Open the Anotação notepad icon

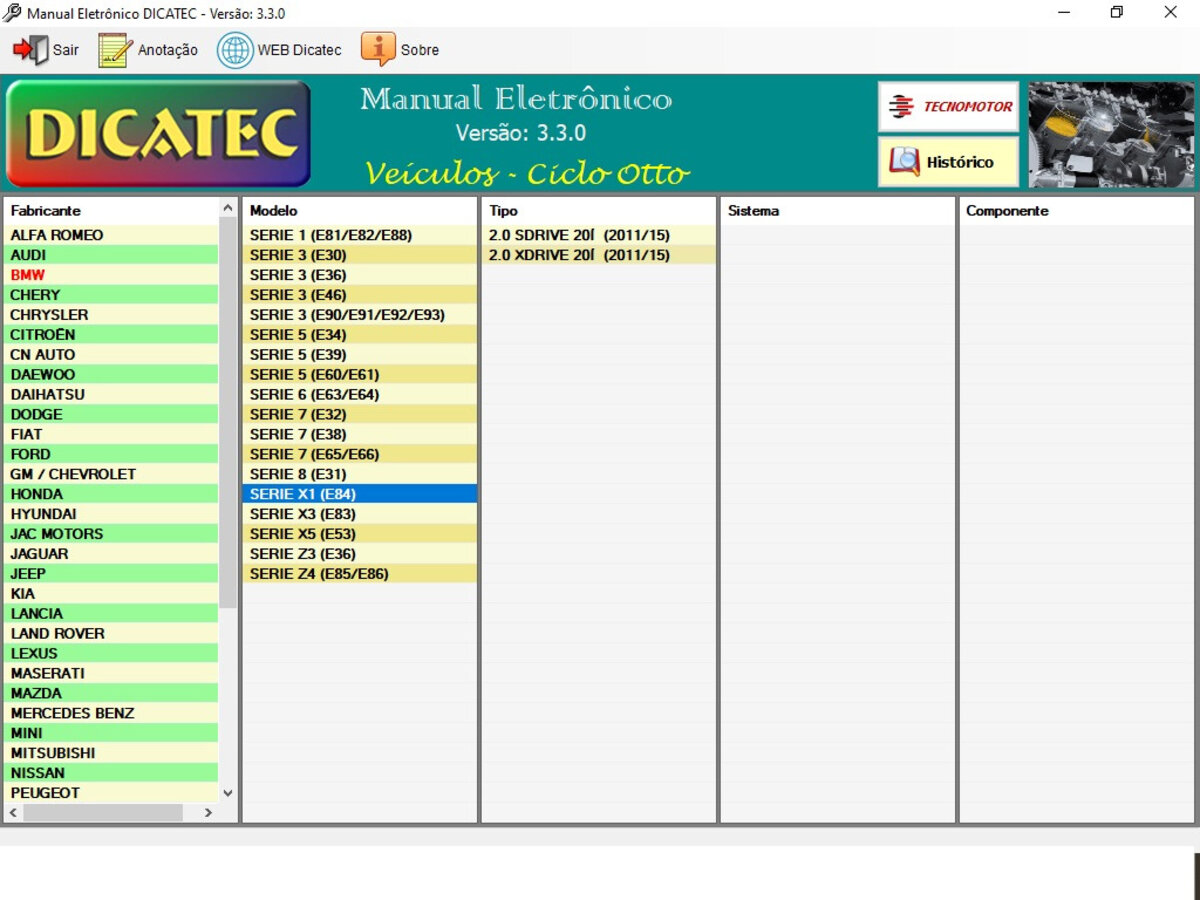[x=115, y=50]
